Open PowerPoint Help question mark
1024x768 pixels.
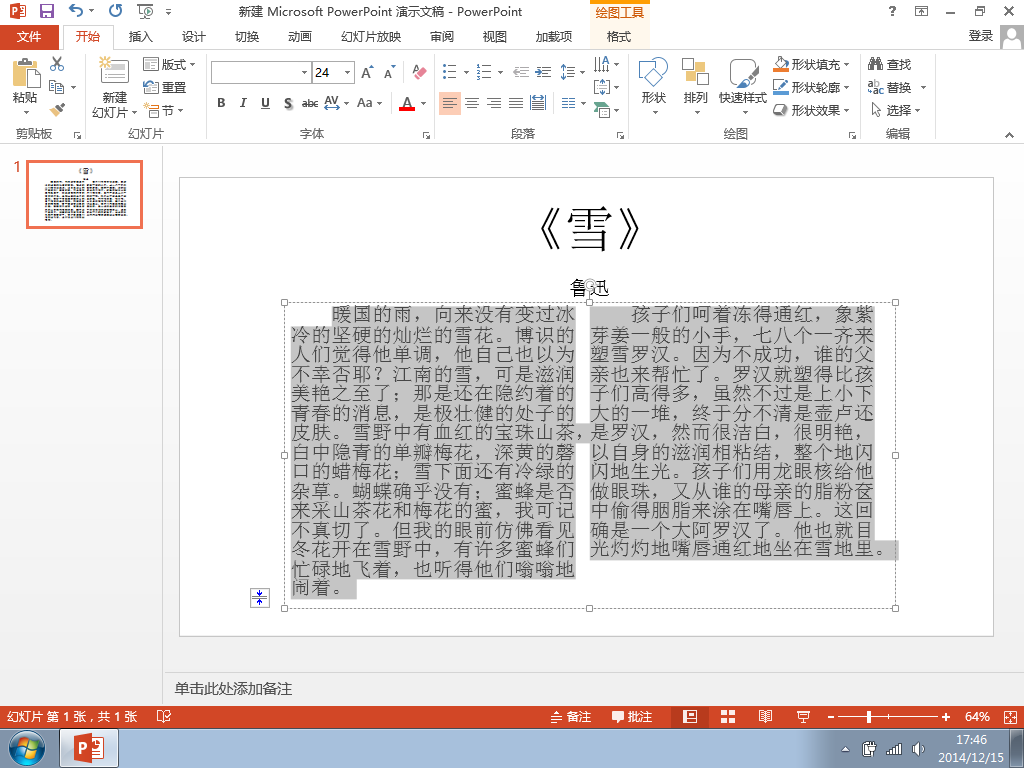[892, 11]
